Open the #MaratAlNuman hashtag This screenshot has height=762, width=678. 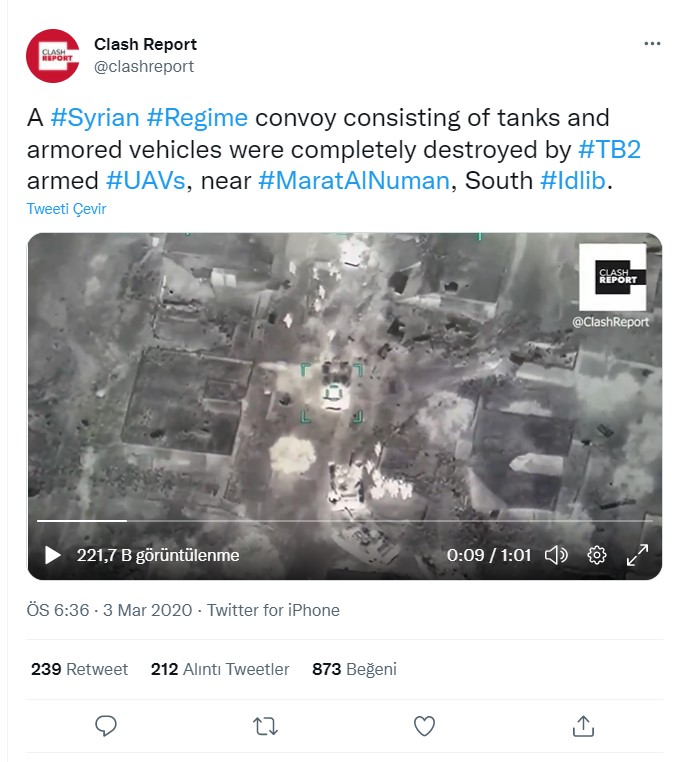354,181
